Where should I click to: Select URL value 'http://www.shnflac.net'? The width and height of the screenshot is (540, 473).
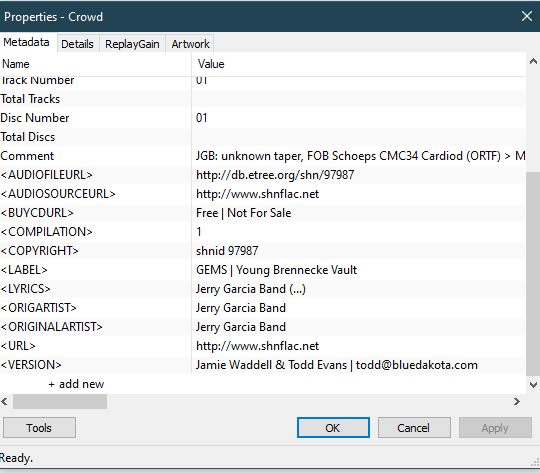pyautogui.click(x=257, y=346)
